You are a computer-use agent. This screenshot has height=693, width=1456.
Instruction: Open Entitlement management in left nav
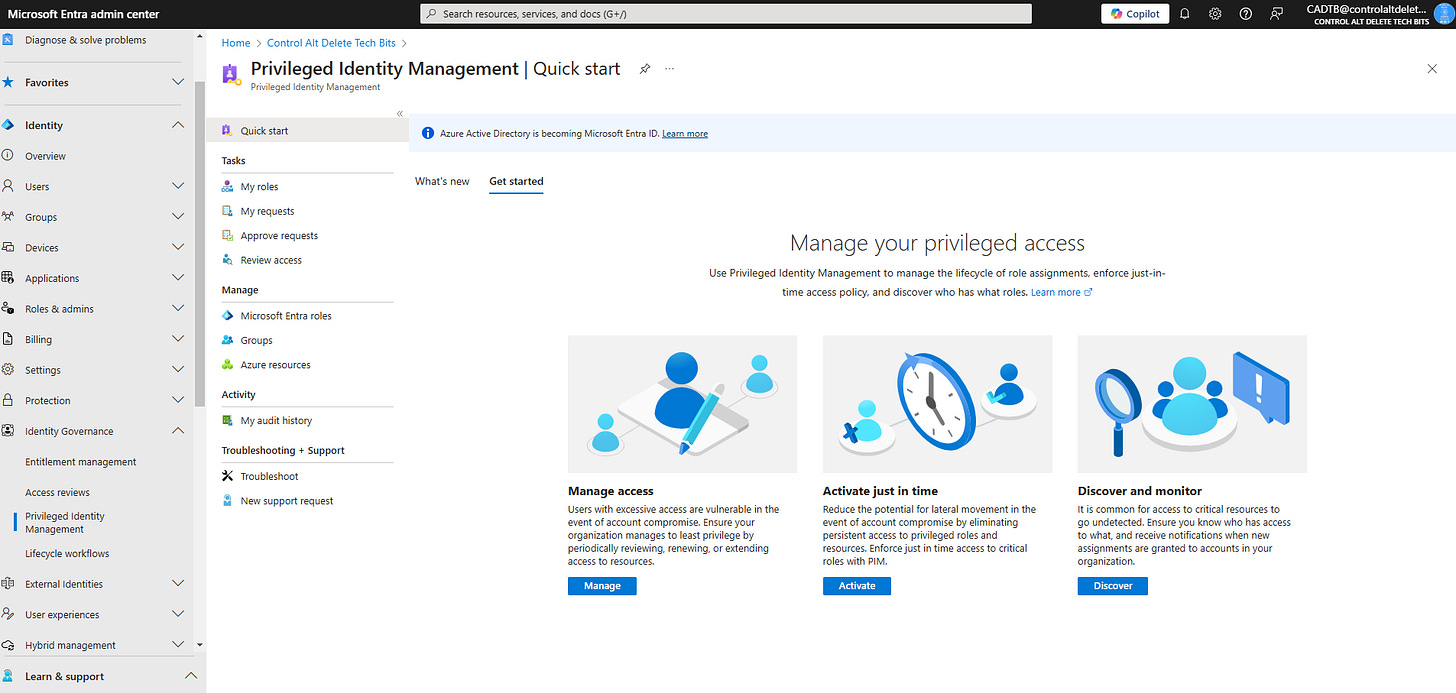coord(81,462)
